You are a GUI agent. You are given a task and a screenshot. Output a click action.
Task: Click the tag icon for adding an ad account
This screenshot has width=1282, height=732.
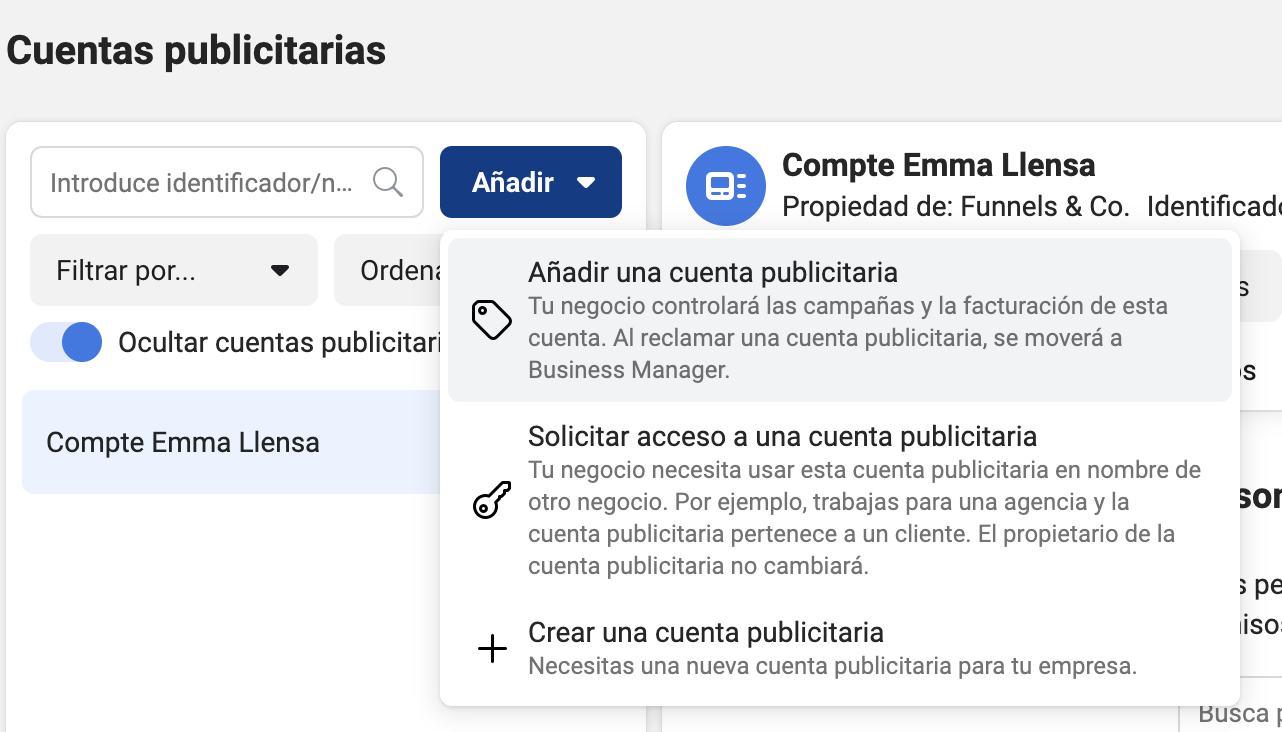[x=492, y=320]
